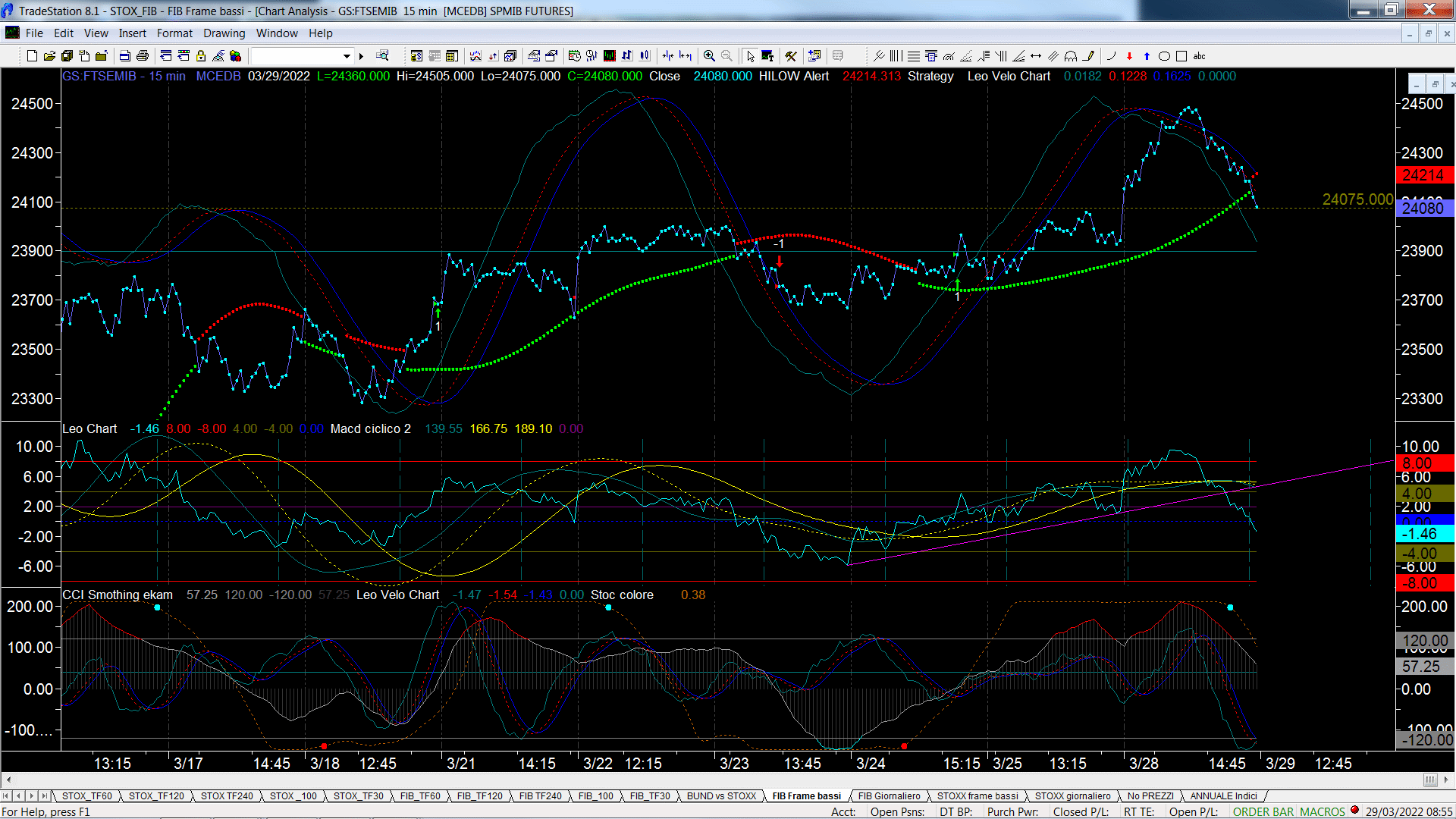This screenshot has width=1456, height=819.
Task: Open the symbol combo box dropdown arrow
Action: [x=347, y=56]
